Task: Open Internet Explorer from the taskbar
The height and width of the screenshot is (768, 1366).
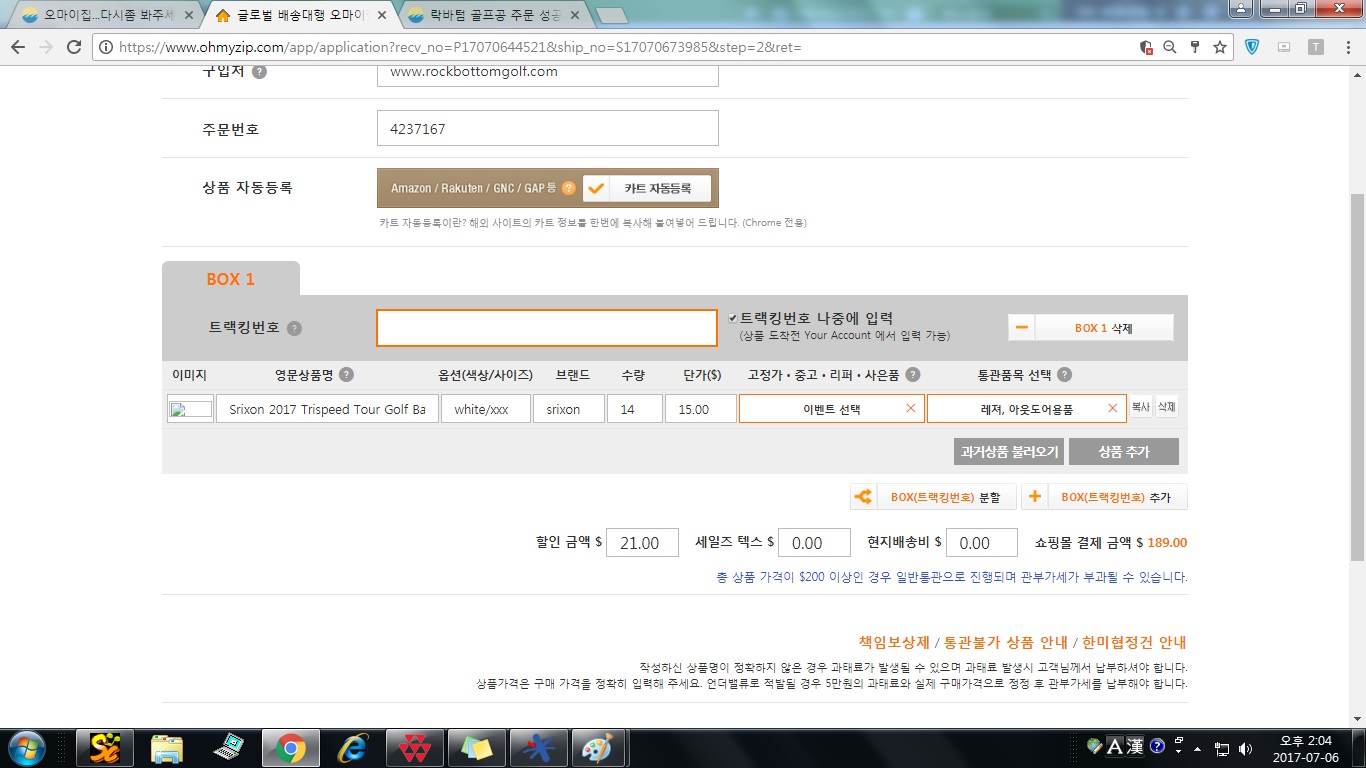Action: (352, 747)
